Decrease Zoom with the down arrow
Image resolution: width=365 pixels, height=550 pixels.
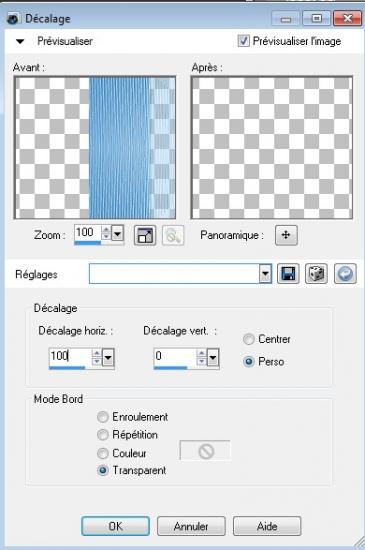[x=106, y=236]
